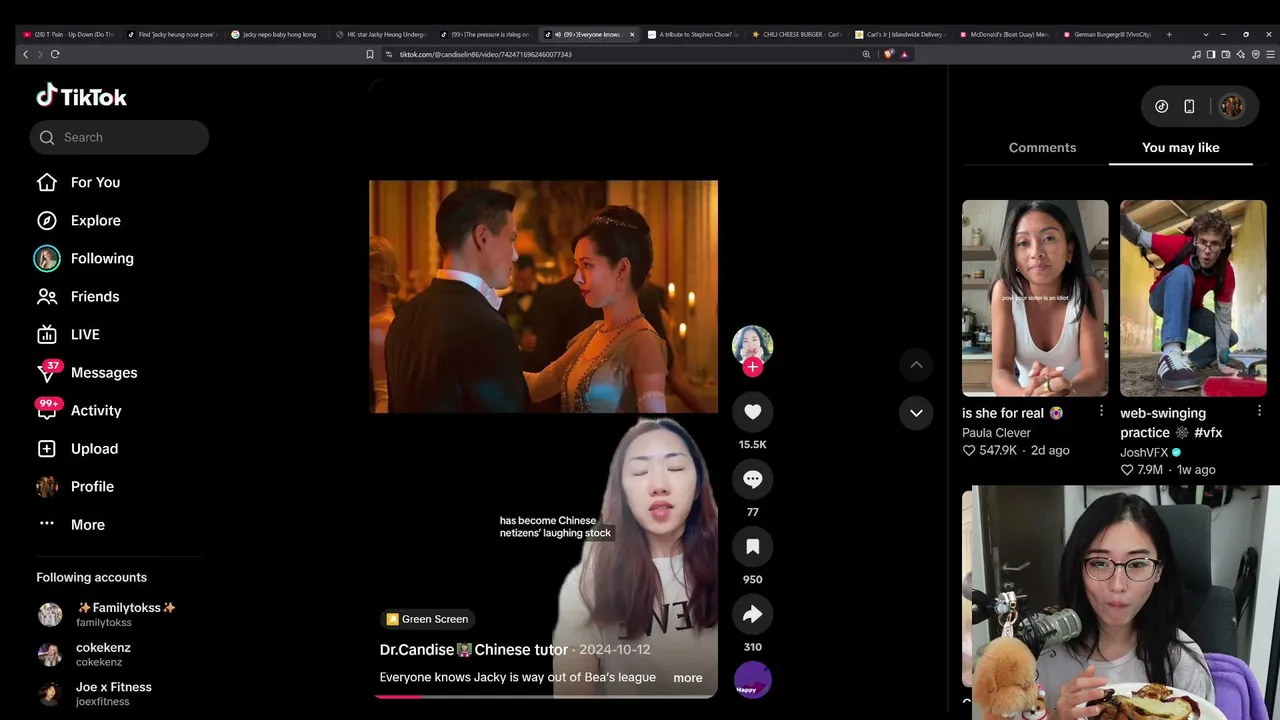The width and height of the screenshot is (1280, 720).
Task: Open the Familytokss following account
Action: (x=107, y=614)
